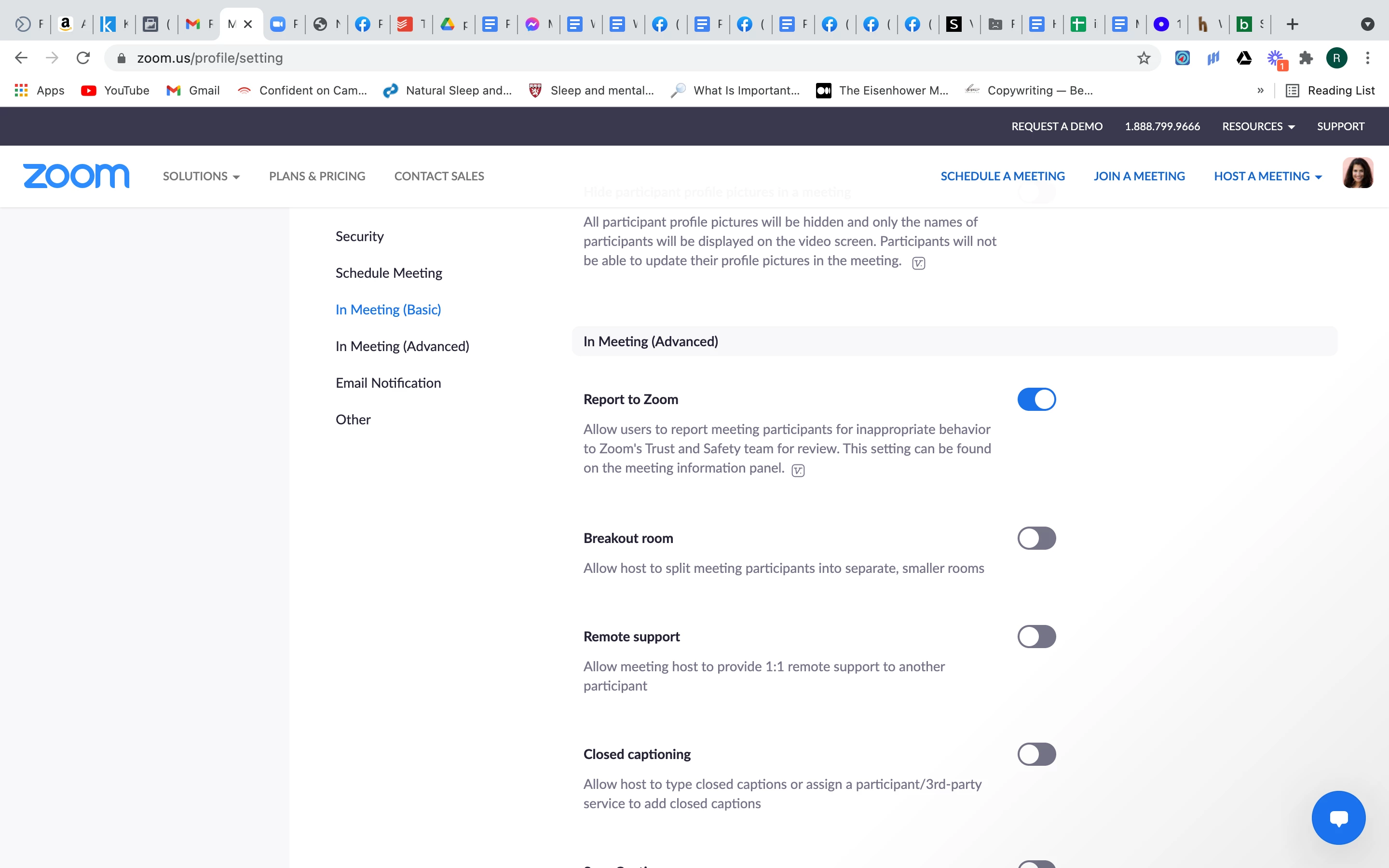
Task: Open Chrome extensions puzzle icon
Action: [x=1306, y=58]
